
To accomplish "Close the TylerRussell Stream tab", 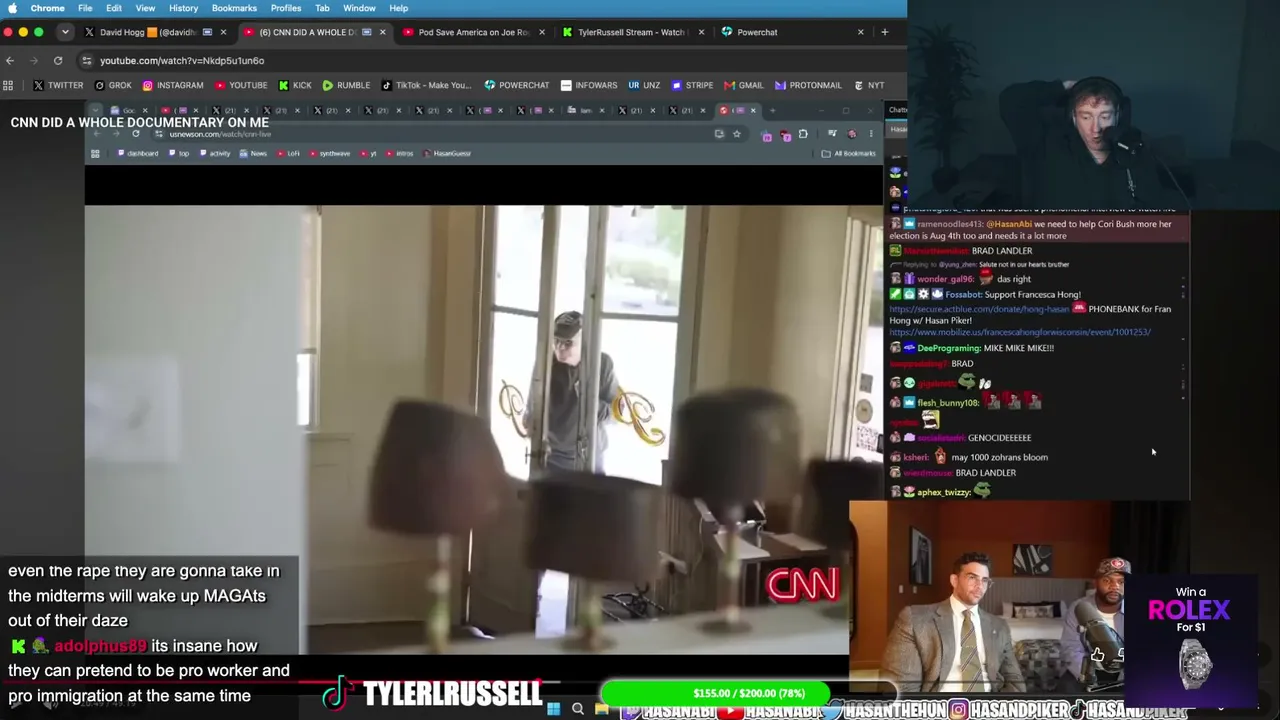I will coord(701,32).
